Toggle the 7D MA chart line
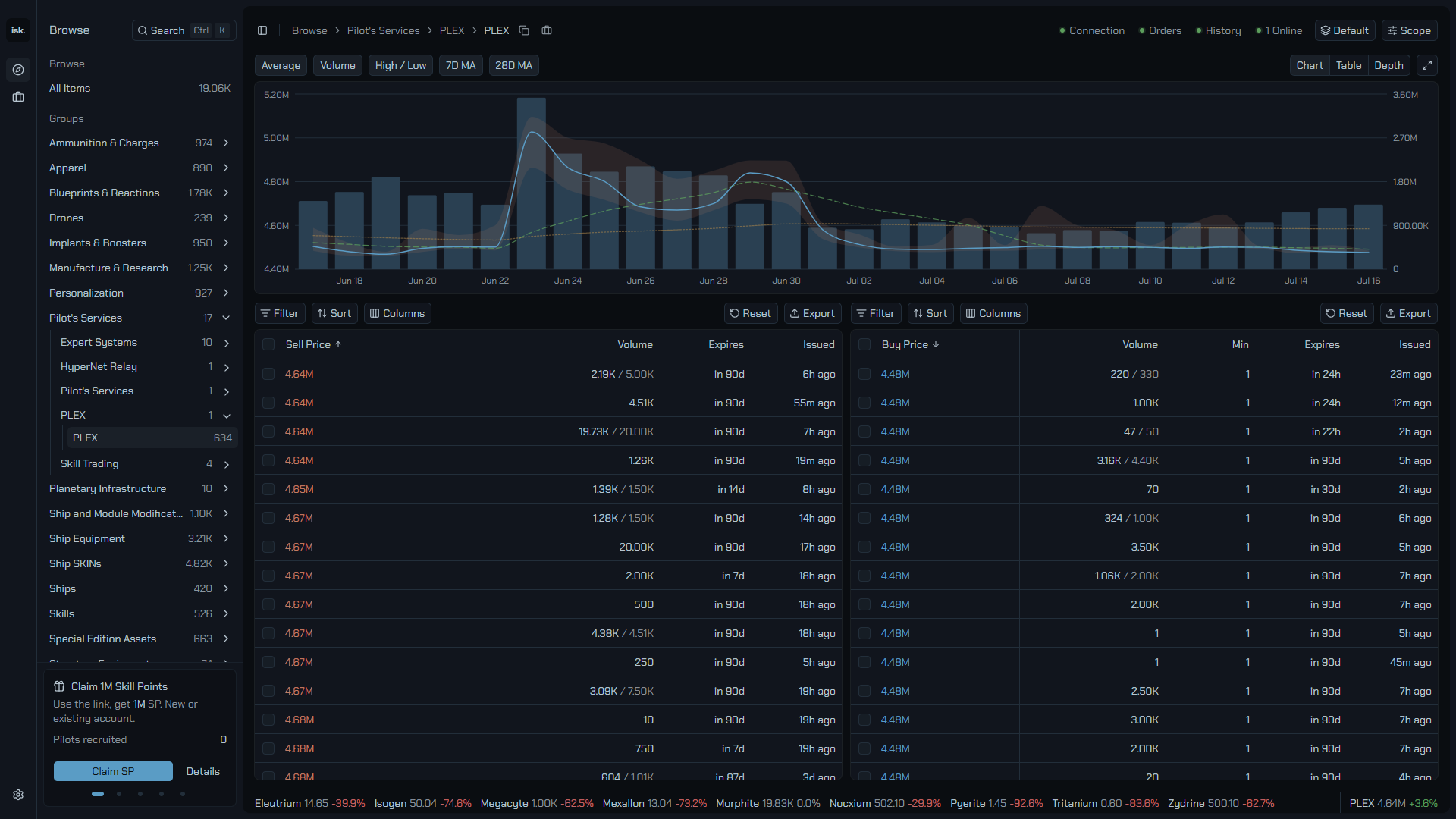 coord(460,65)
